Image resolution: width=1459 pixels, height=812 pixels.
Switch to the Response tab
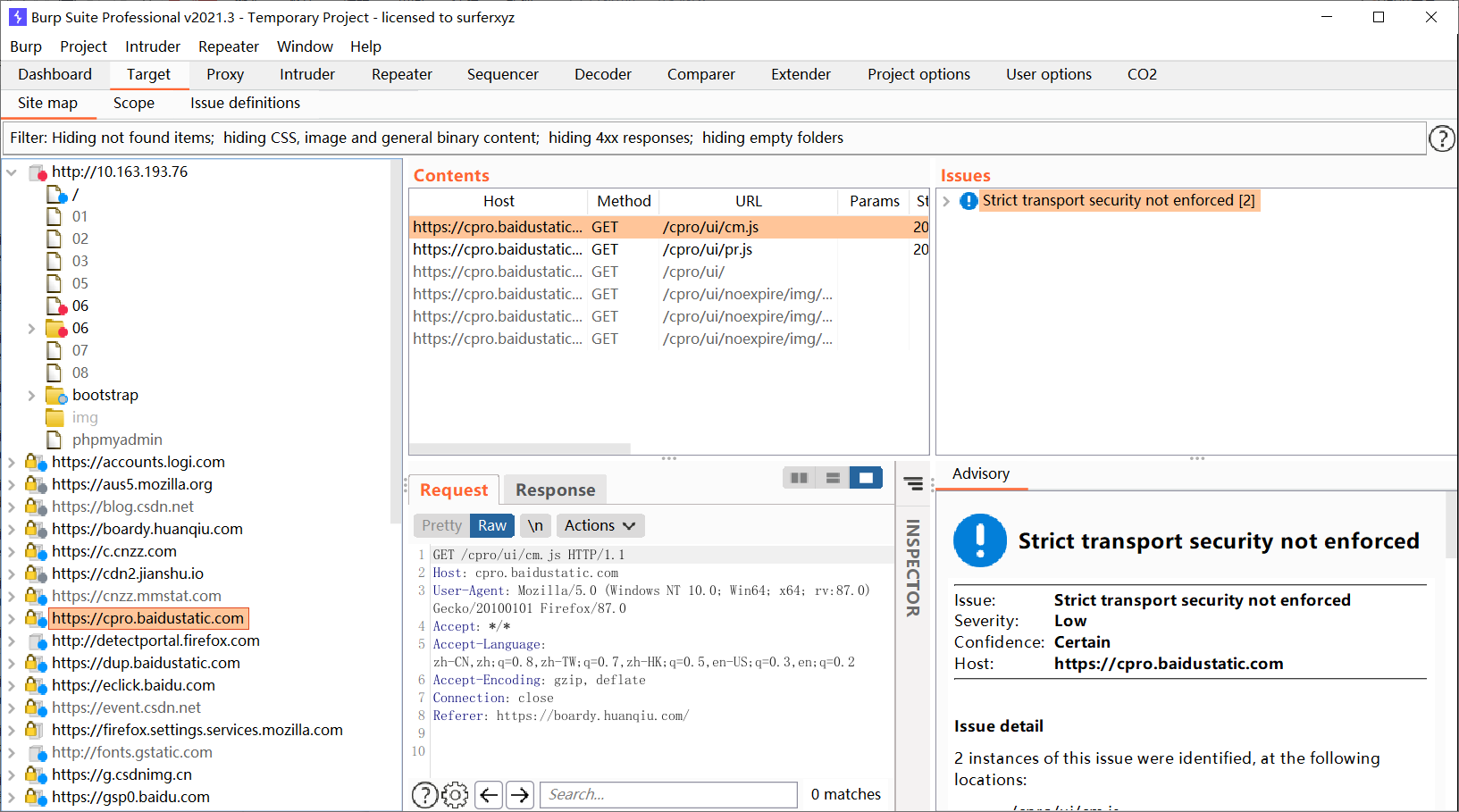555,490
